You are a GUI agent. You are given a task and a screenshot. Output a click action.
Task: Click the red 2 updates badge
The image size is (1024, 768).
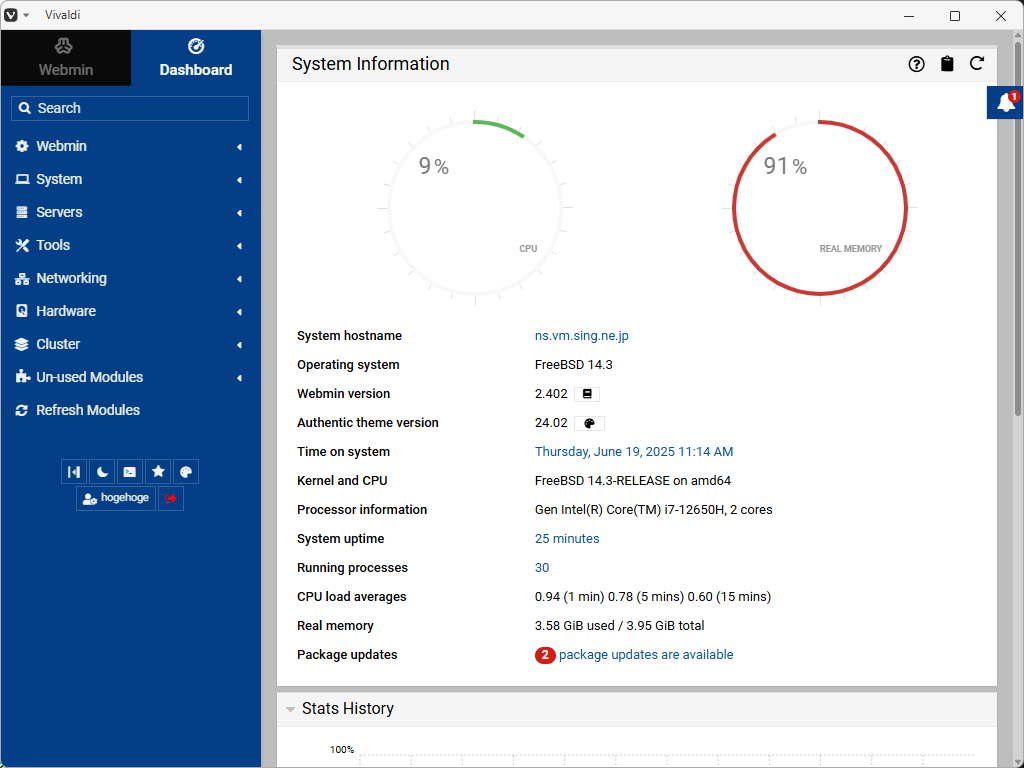[545, 655]
